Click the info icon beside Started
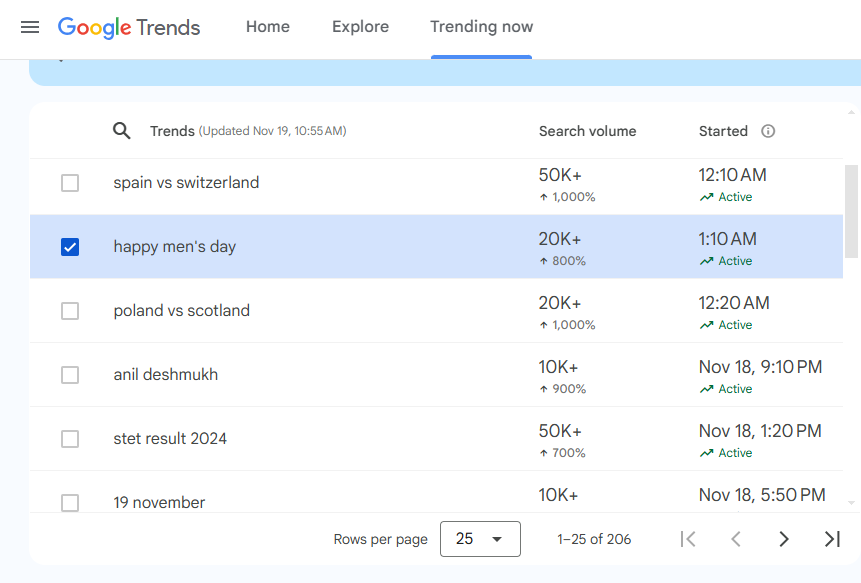The width and height of the screenshot is (861, 583). [x=768, y=131]
